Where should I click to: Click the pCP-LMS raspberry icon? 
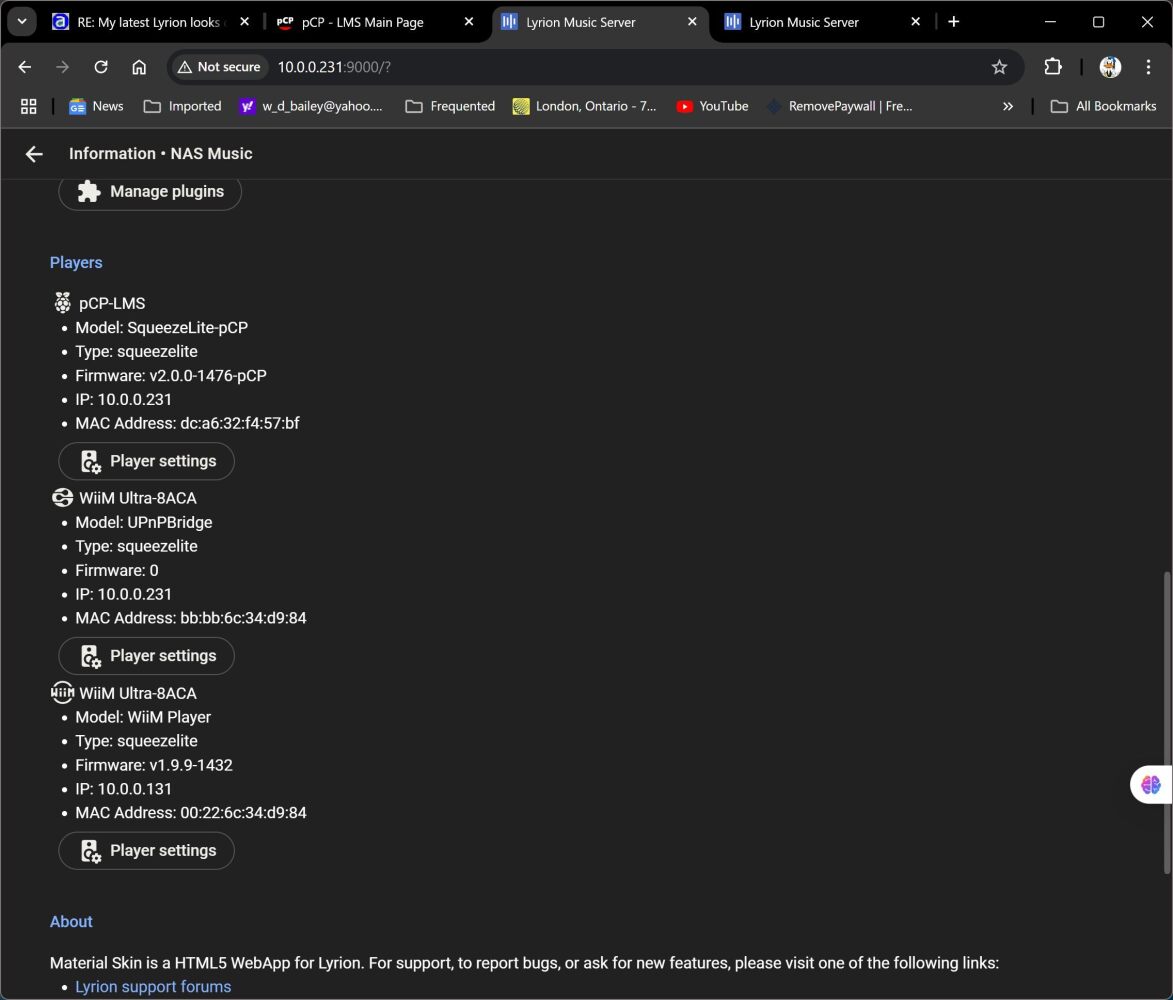[63, 303]
